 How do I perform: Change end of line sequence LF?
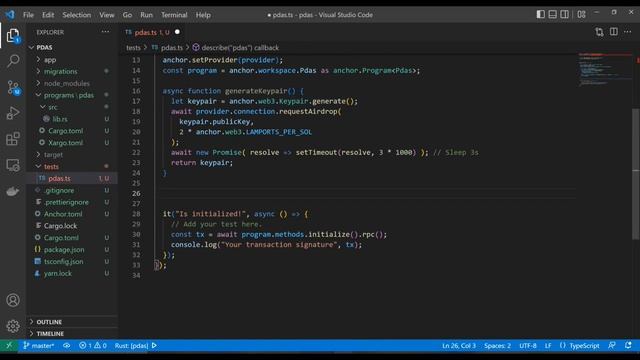pyautogui.click(x=548, y=345)
